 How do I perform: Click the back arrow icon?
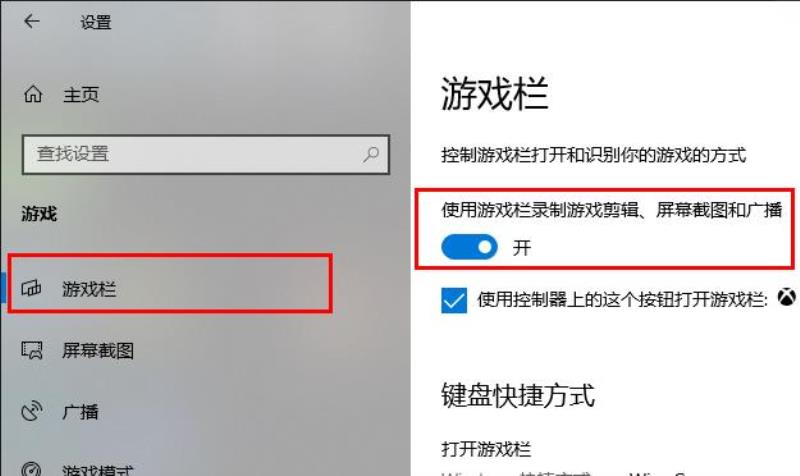(32, 21)
